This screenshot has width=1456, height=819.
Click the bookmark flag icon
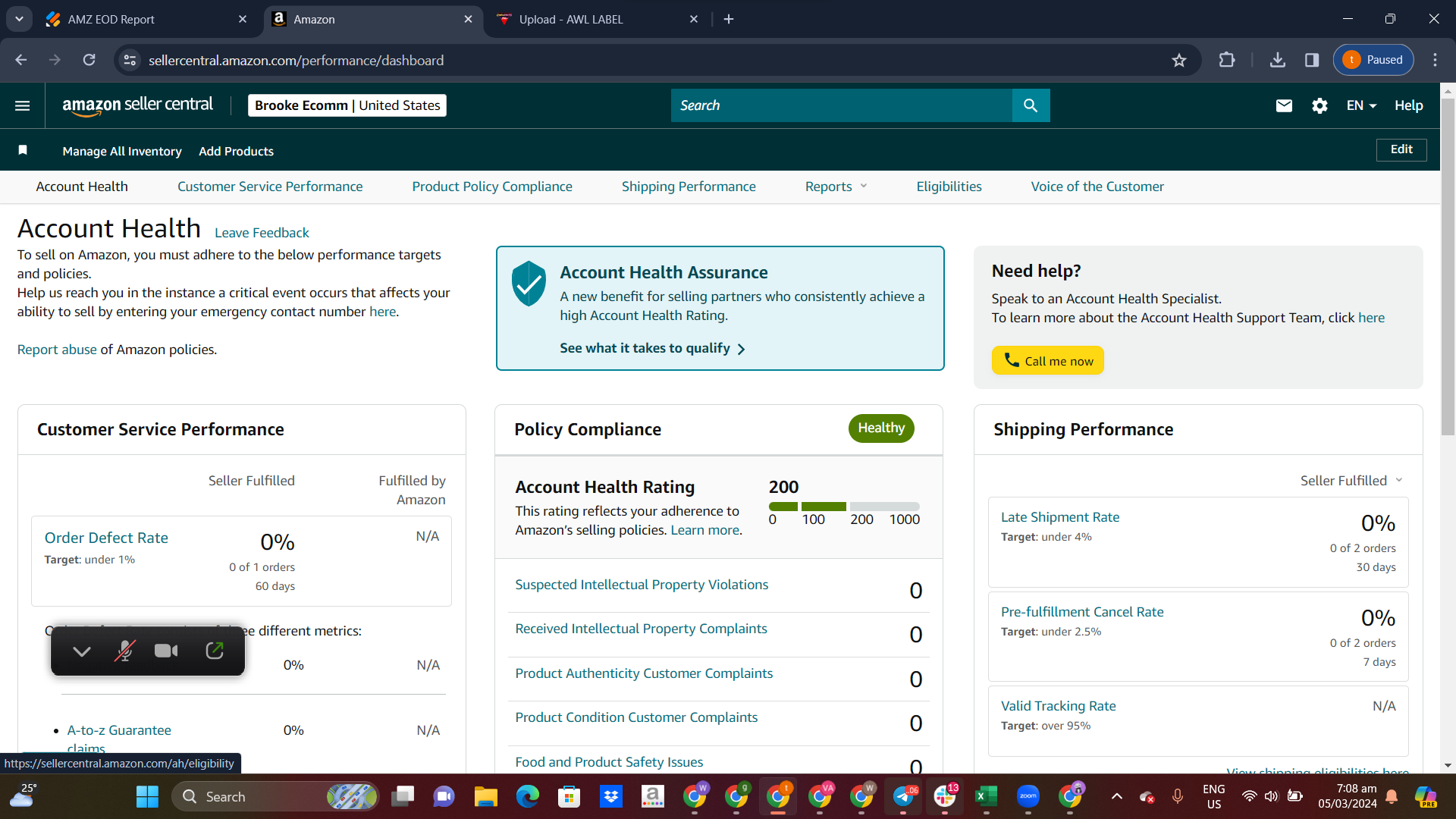23,150
